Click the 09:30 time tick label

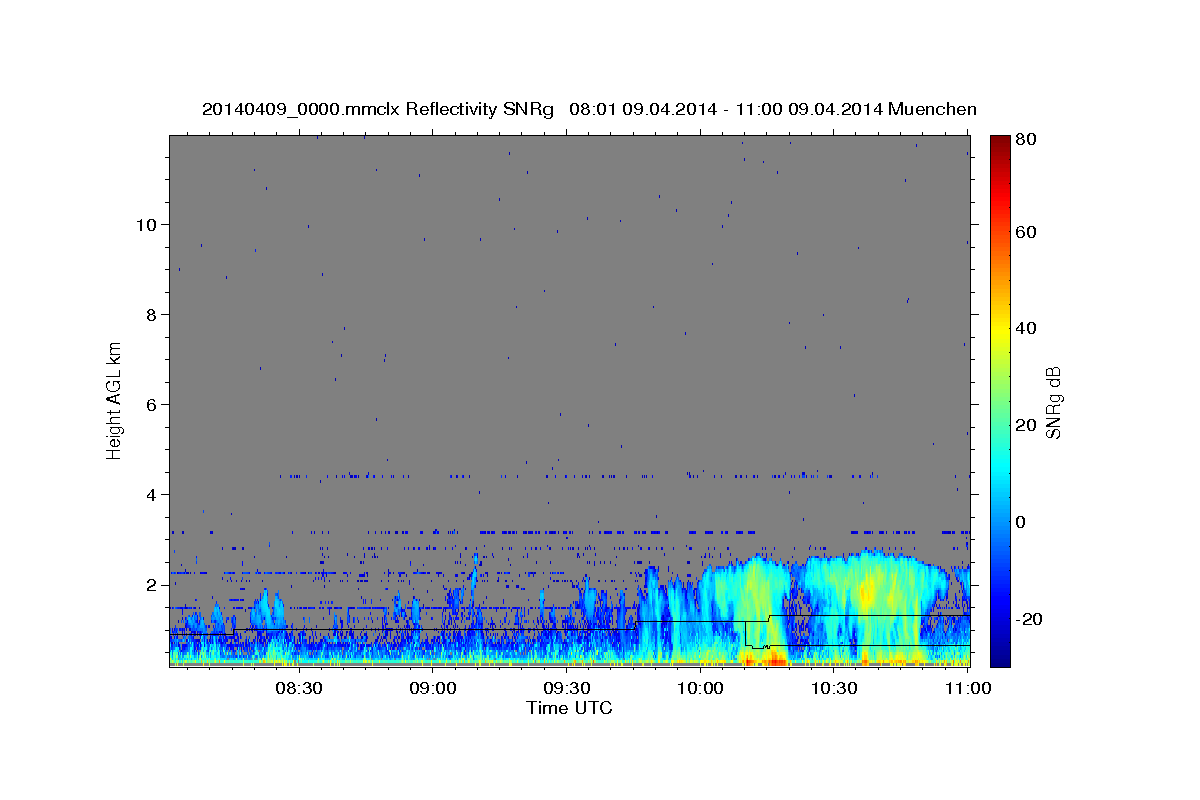[x=566, y=688]
